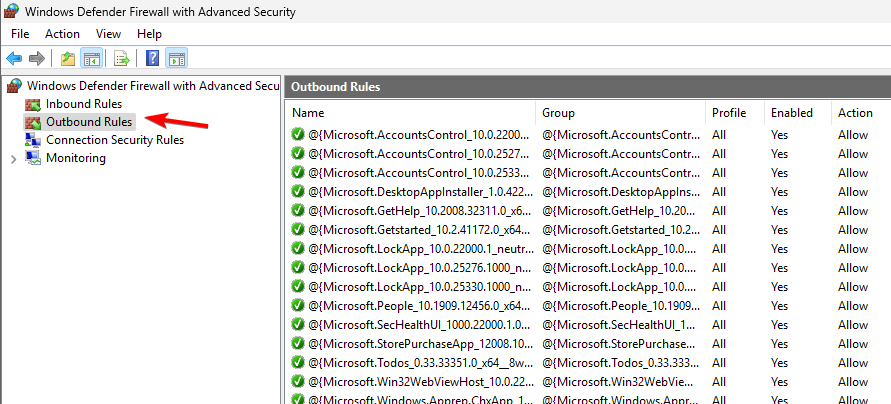Image resolution: width=891 pixels, height=404 pixels.
Task: Click the Connection Security Rules icon
Action: [x=33, y=140]
